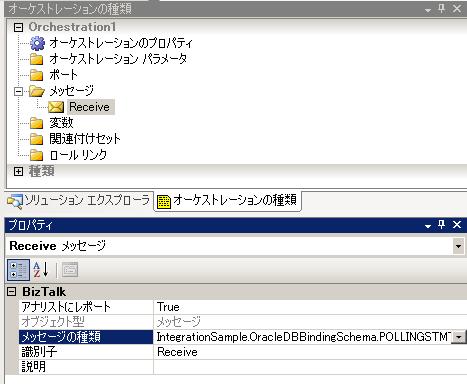The width and height of the screenshot is (467, 384).
Task: Click the ロール リンク folder icon
Action: point(37,155)
